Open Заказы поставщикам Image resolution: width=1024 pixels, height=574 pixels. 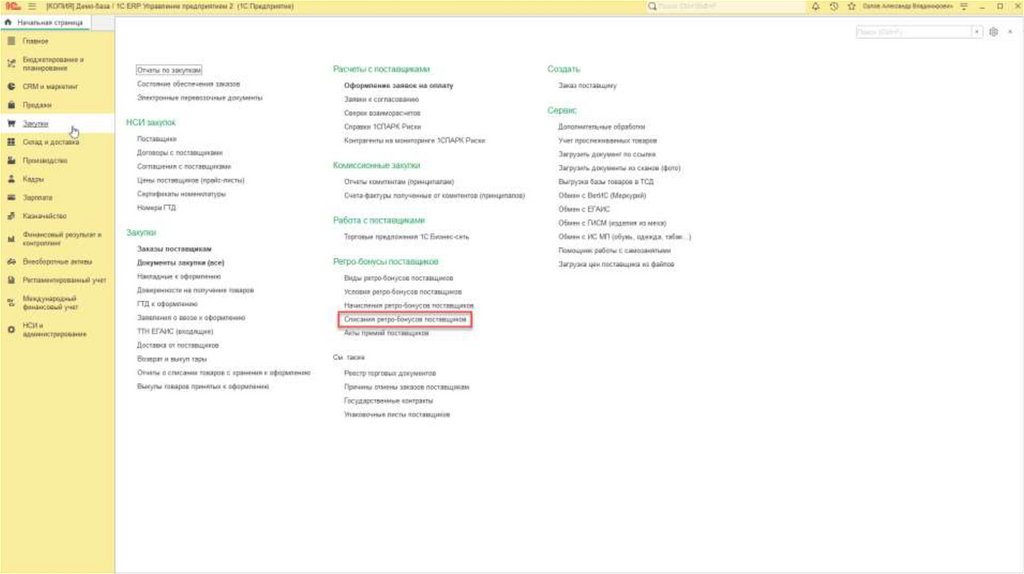[174, 249]
